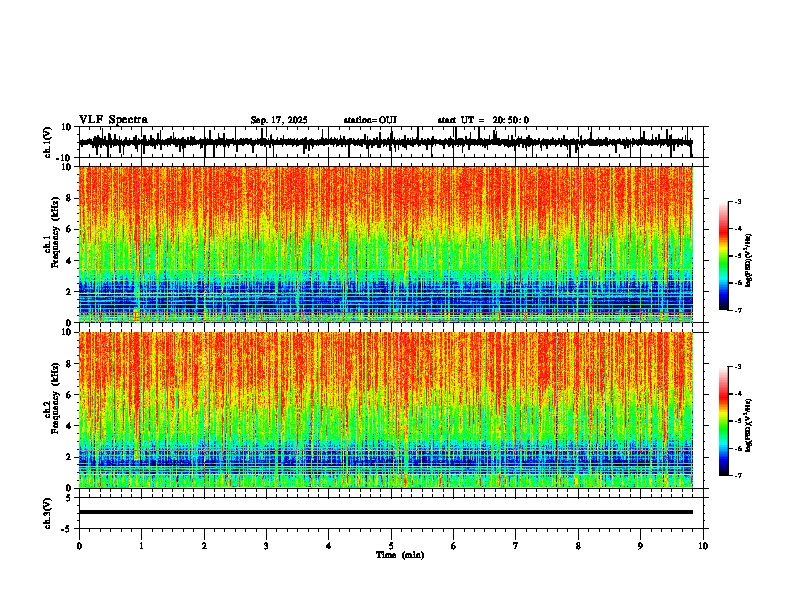Image resolution: width=792 pixels, height=612 pixels.
Task: Click the ch.1 spectrogram color scale bar
Action: (723, 256)
